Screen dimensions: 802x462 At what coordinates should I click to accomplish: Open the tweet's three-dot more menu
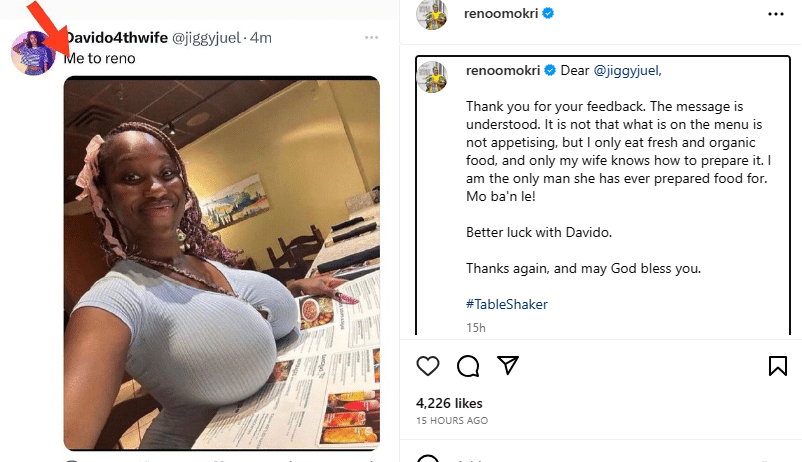(x=372, y=38)
